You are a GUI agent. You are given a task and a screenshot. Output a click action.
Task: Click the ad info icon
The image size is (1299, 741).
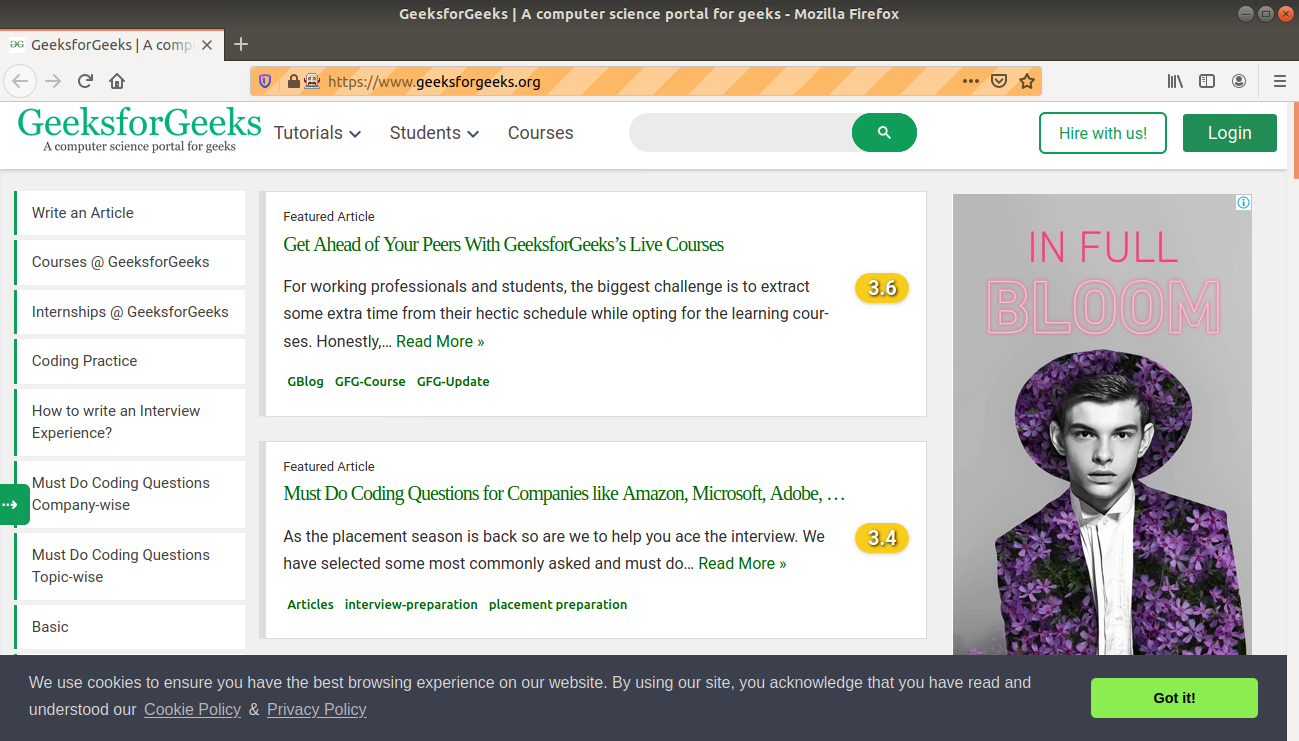[1243, 203]
